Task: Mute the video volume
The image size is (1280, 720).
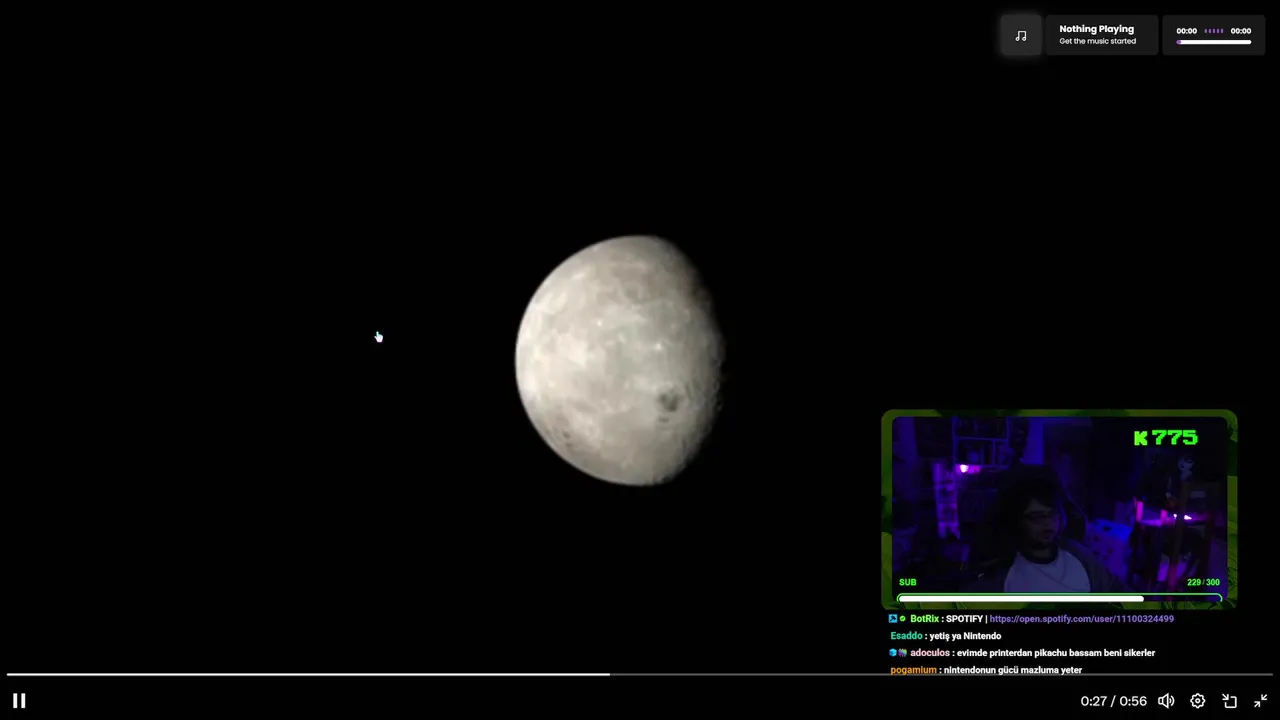Action: [x=1166, y=701]
